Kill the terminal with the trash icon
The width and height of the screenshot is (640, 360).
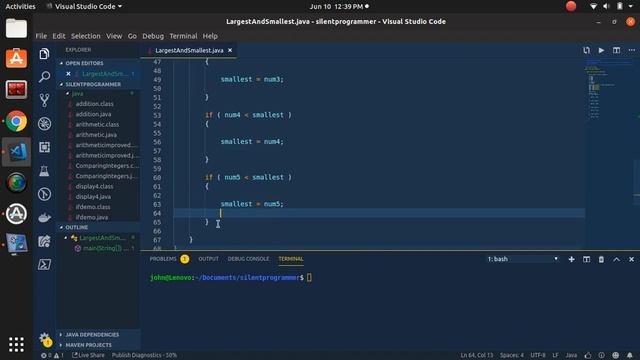[x=601, y=259]
